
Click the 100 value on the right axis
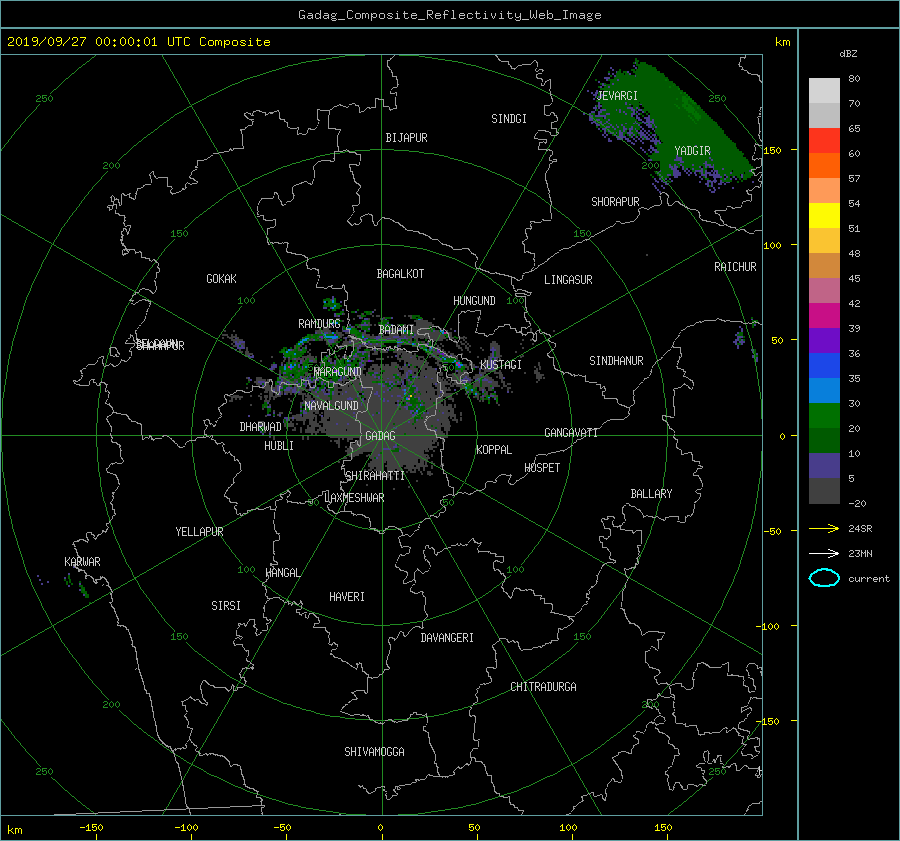(772, 245)
